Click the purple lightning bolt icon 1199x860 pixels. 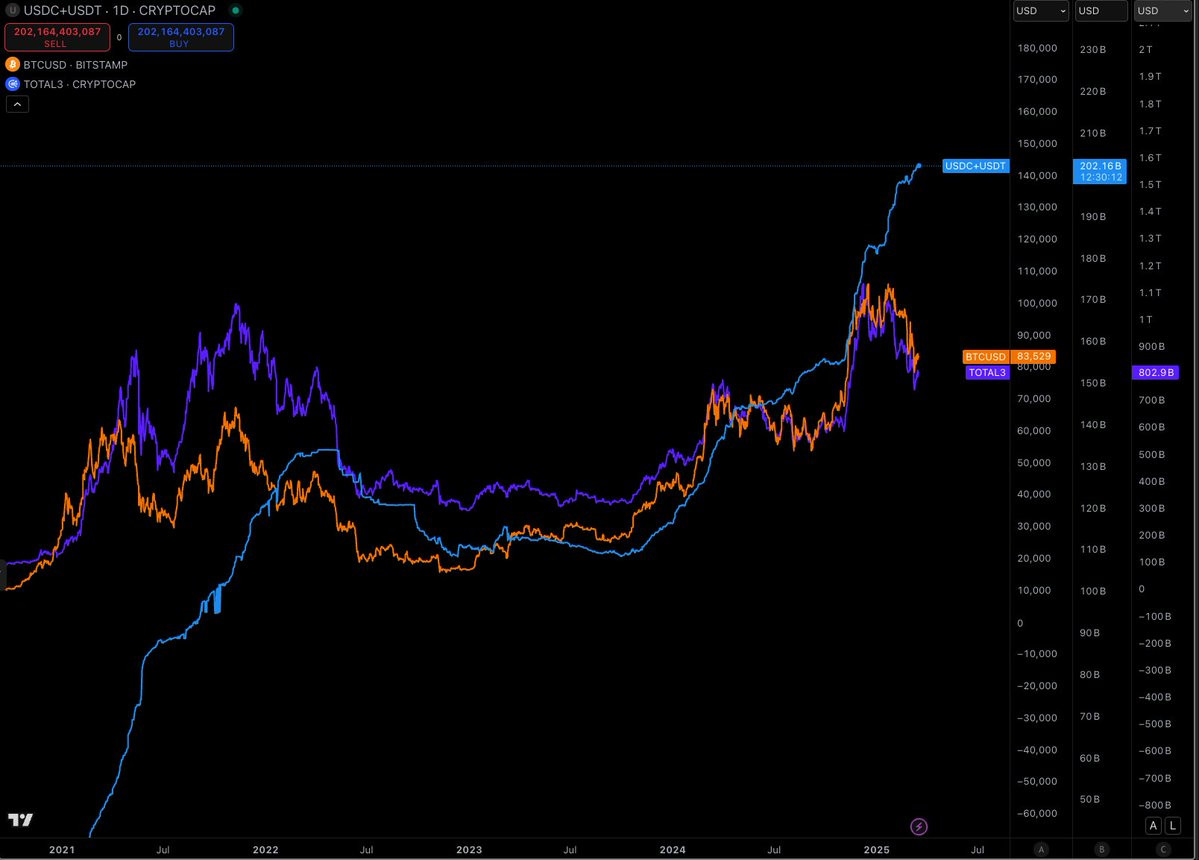(918, 826)
